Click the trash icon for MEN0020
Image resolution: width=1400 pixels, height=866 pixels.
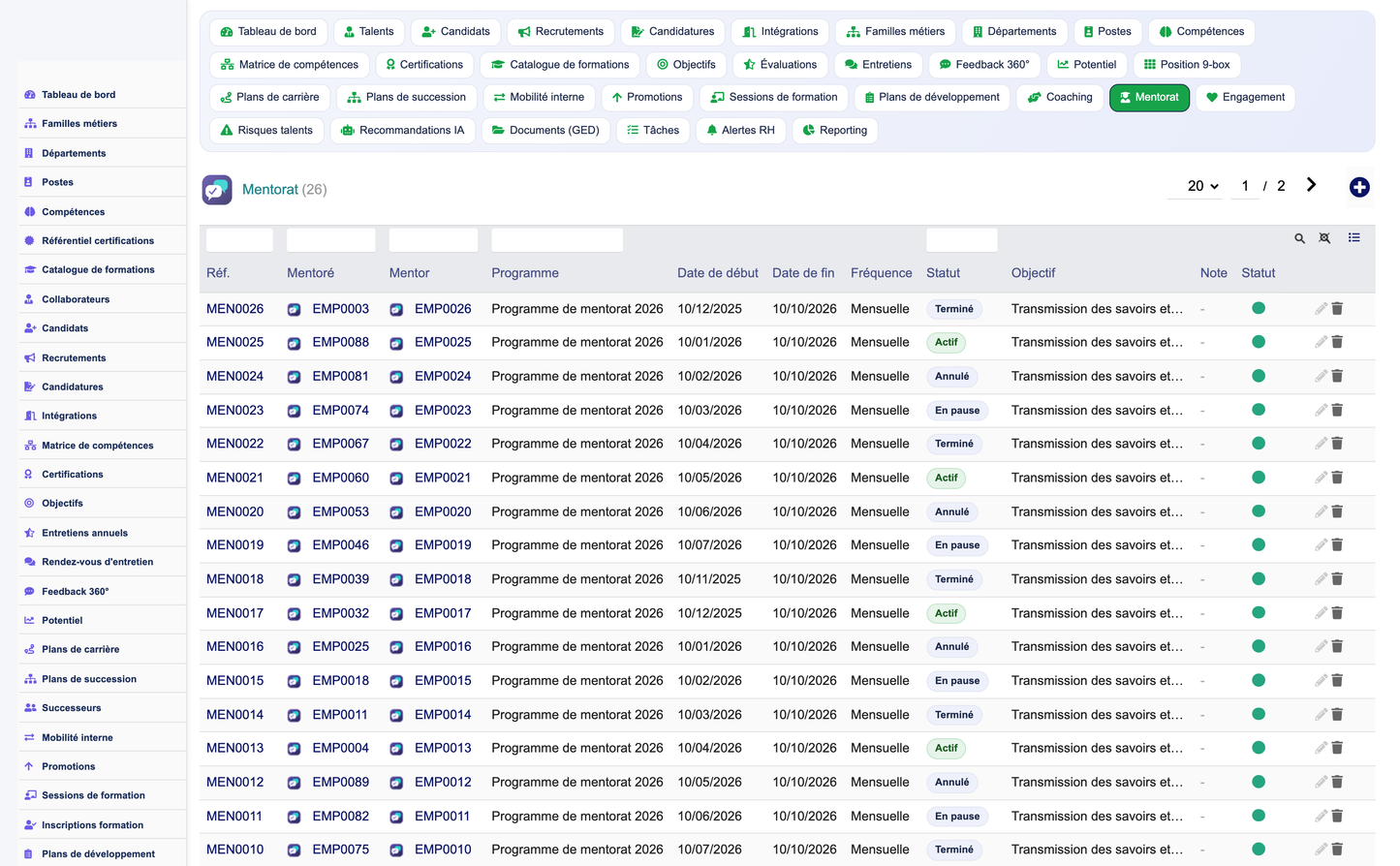[1337, 511]
